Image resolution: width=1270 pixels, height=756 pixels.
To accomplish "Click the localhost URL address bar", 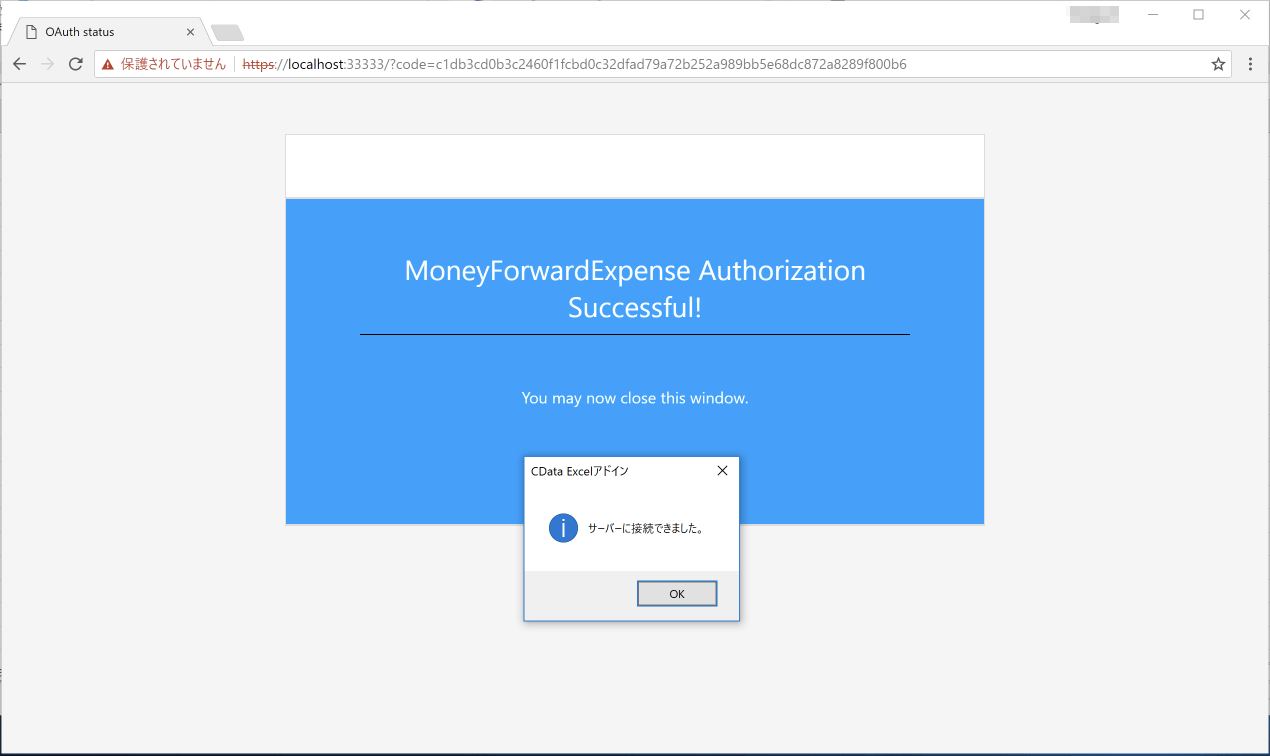I will coord(663,64).
